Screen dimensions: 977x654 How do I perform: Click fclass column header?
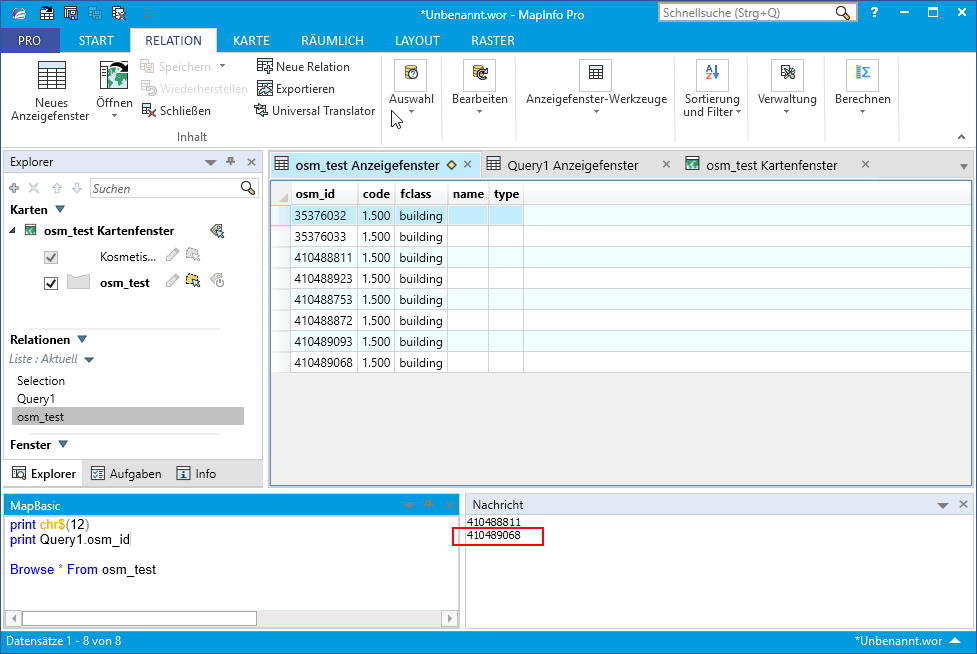tap(421, 194)
